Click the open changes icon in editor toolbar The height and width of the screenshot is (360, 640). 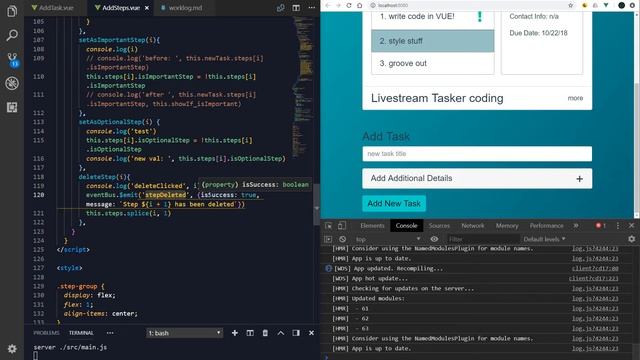click(x=280, y=8)
